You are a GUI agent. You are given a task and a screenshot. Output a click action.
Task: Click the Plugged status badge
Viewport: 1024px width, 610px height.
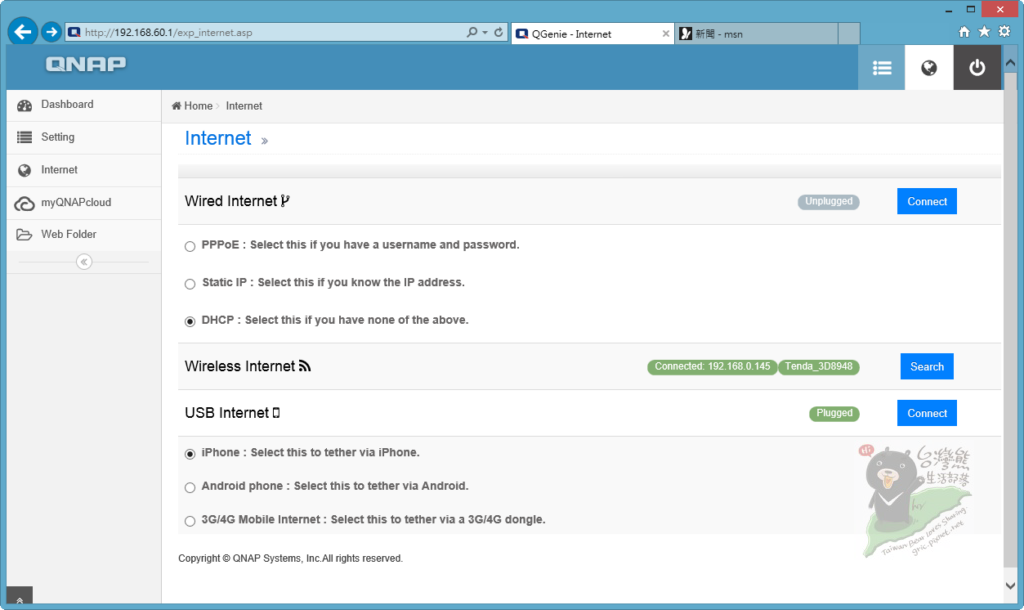point(834,413)
